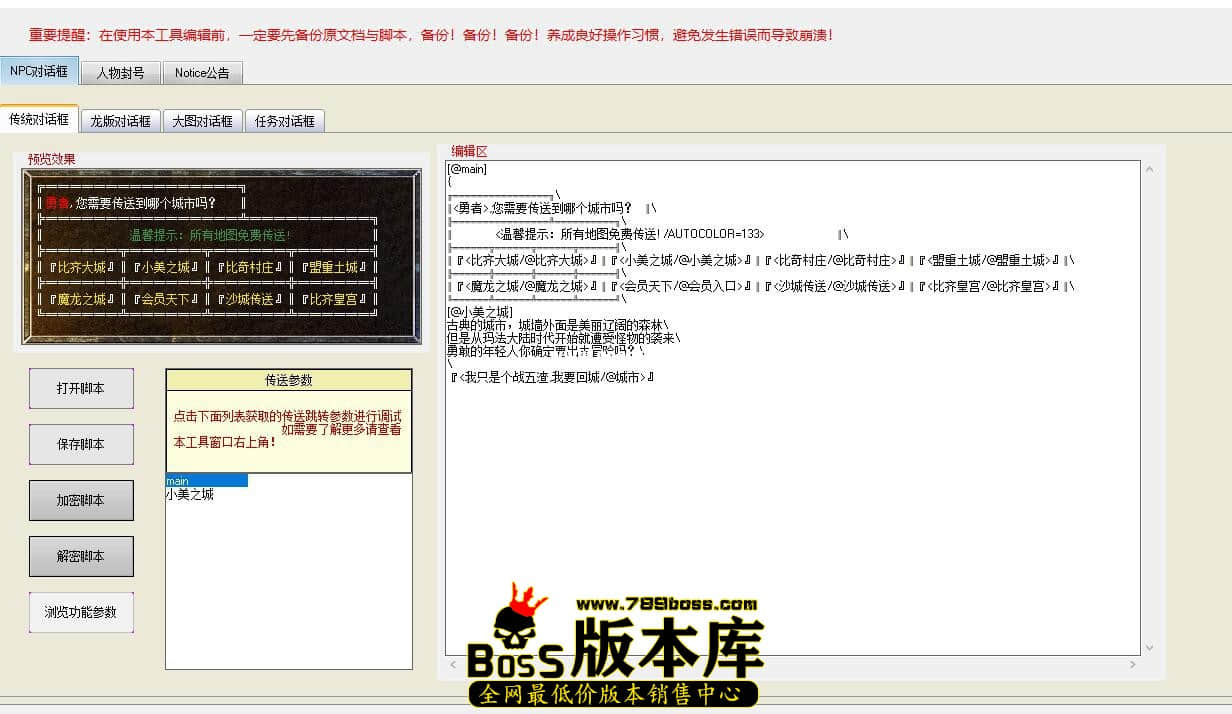The width and height of the screenshot is (1232, 714).
Task: Open the 大图对话框 sub-tab
Action: coord(202,121)
